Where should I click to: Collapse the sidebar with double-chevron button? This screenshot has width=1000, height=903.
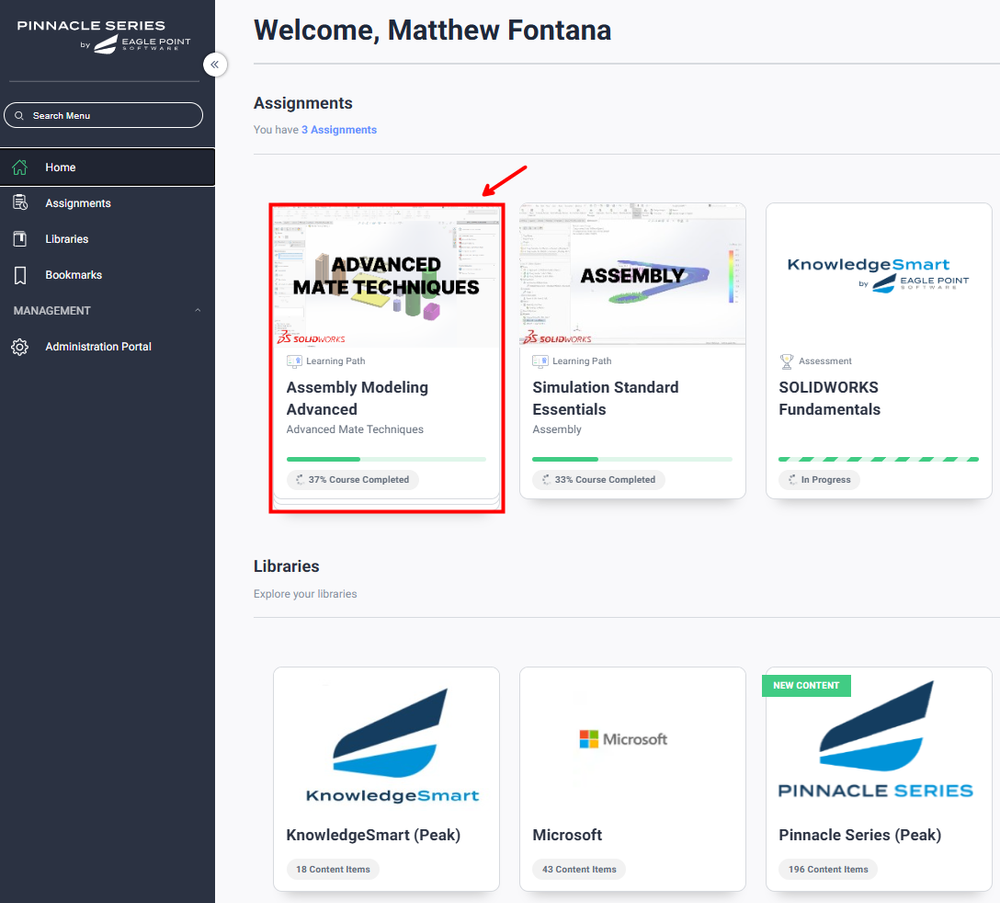tap(215, 64)
